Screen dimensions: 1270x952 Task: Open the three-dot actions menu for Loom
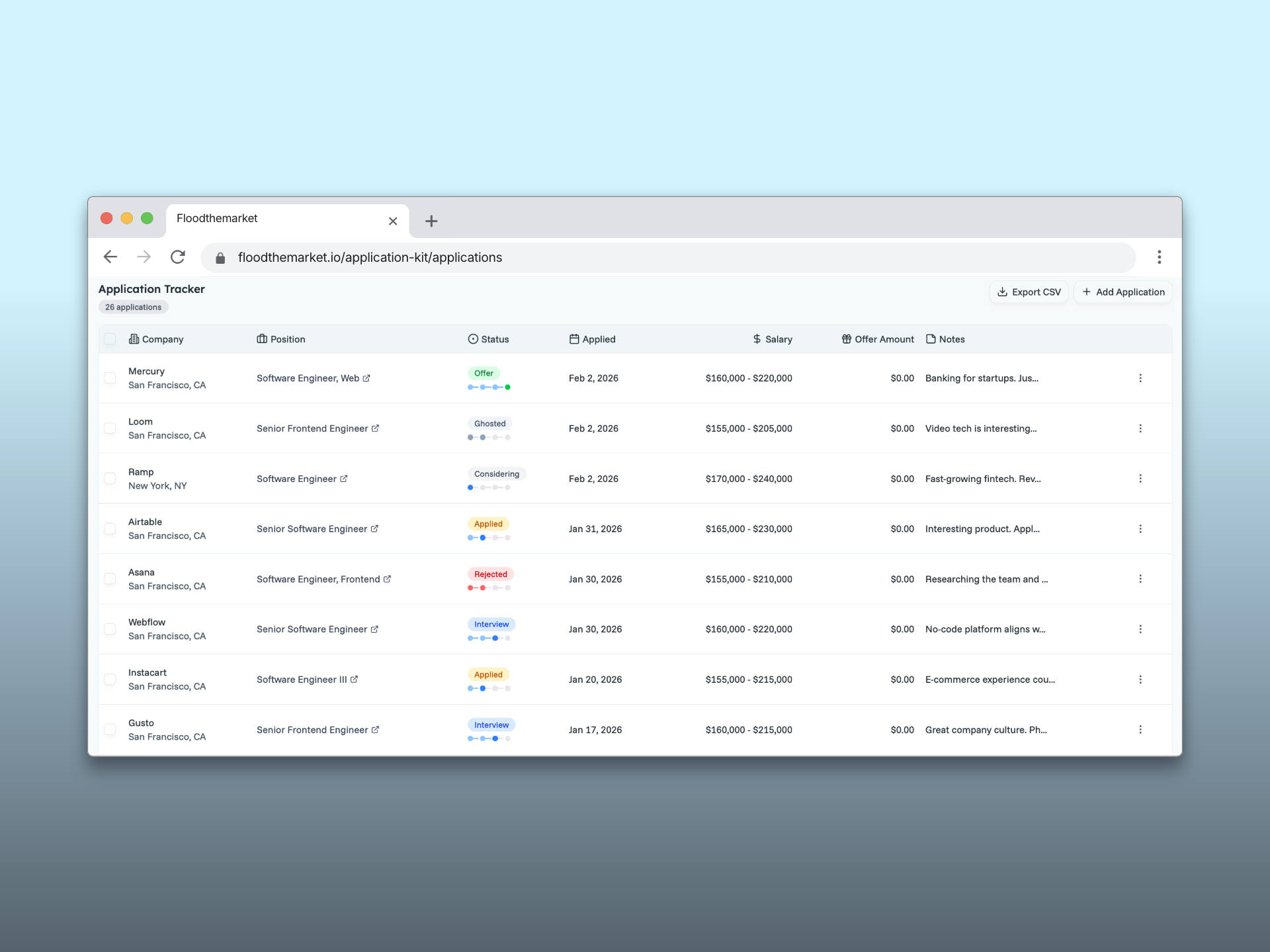[x=1140, y=428]
